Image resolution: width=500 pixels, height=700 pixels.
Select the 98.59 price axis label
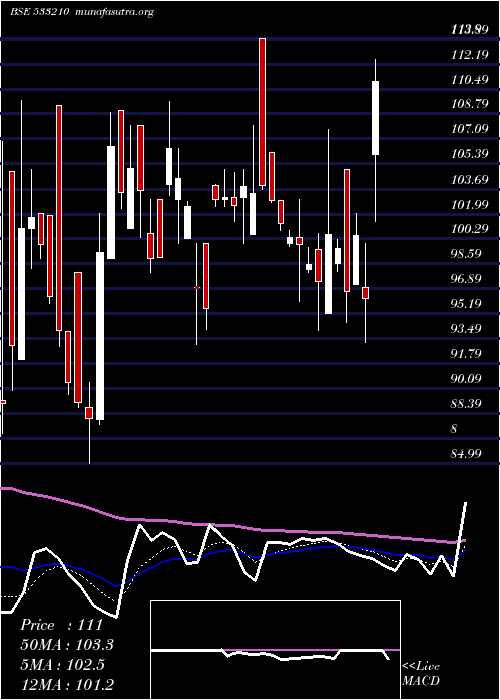(x=466, y=254)
